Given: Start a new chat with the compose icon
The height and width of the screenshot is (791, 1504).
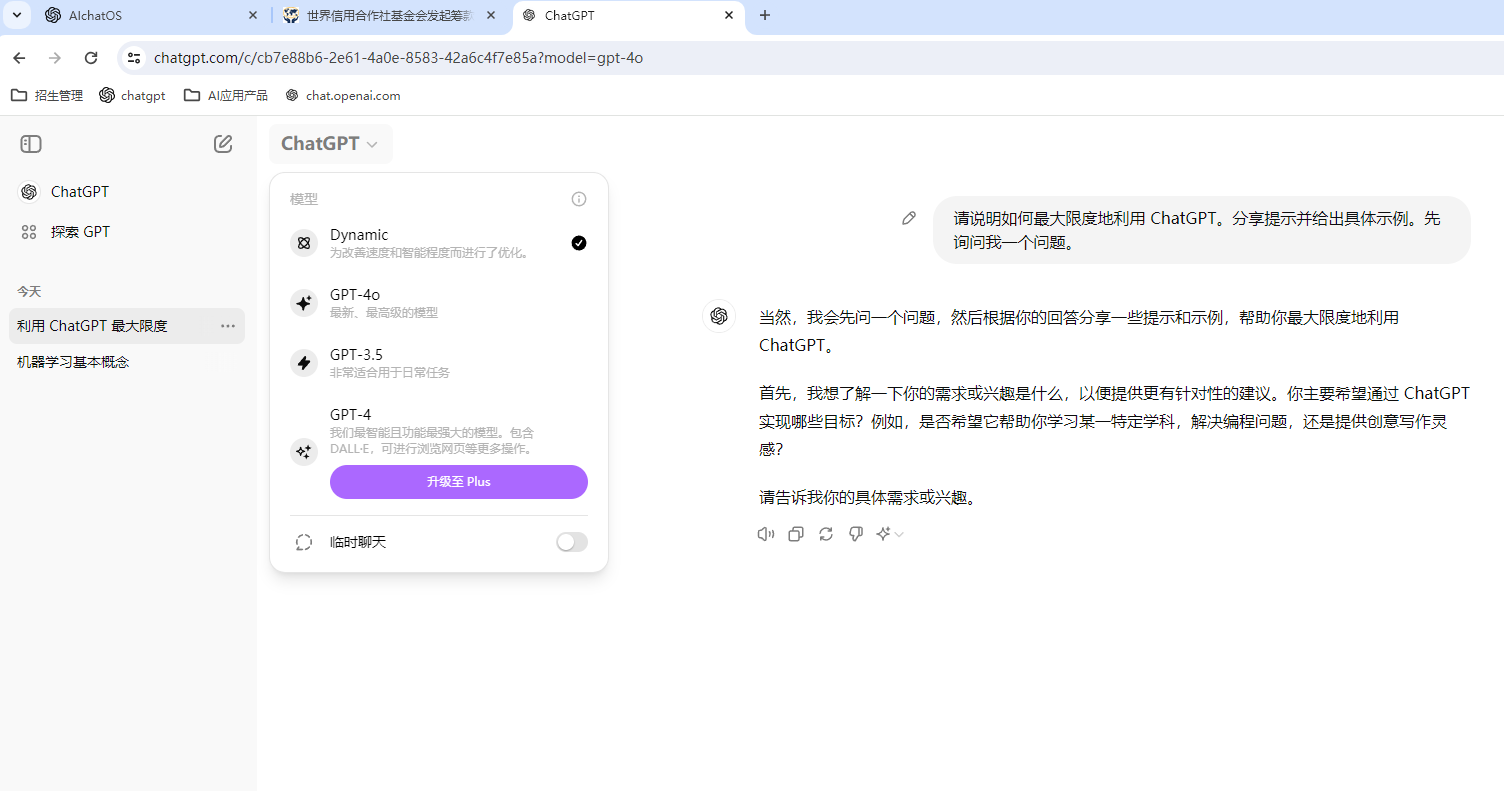Looking at the screenshot, I should tap(223, 144).
